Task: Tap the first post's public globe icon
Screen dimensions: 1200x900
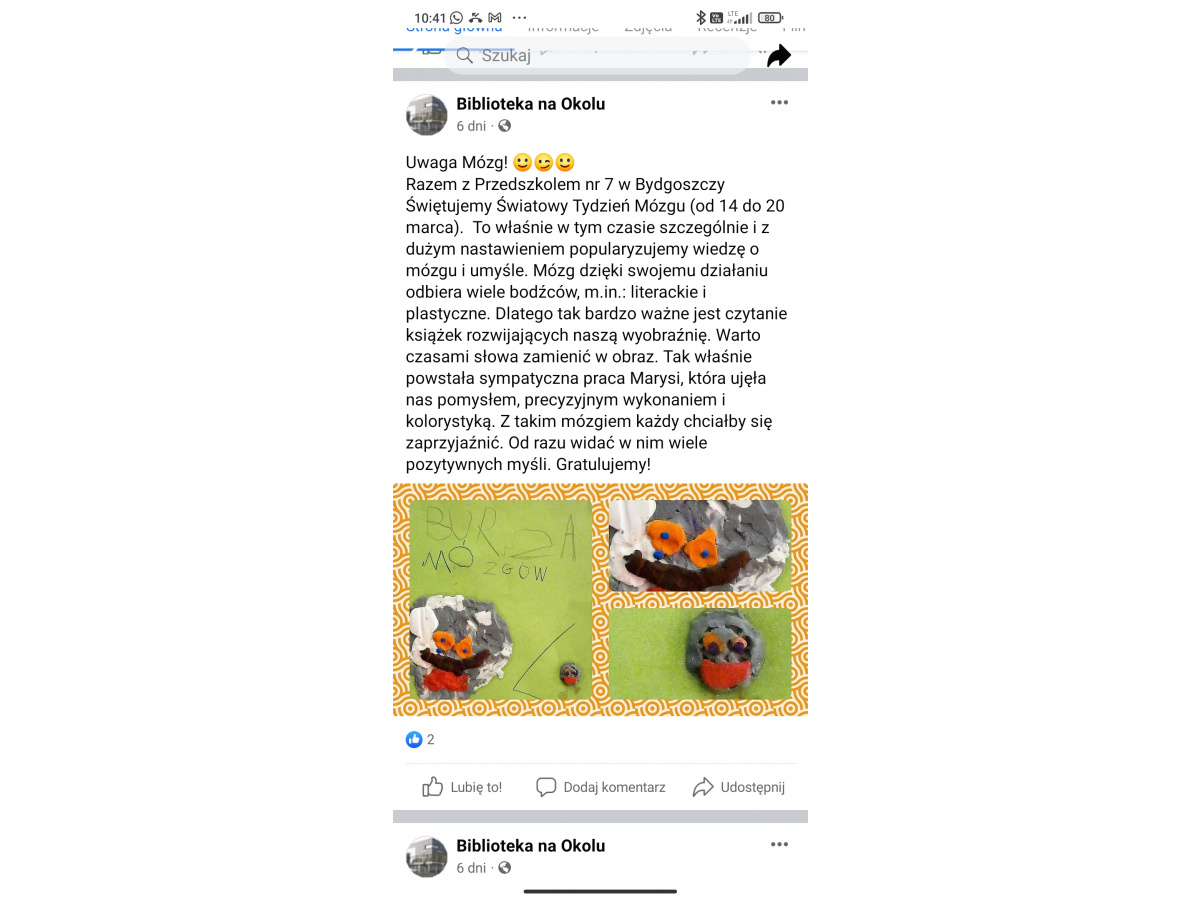Action: [504, 126]
